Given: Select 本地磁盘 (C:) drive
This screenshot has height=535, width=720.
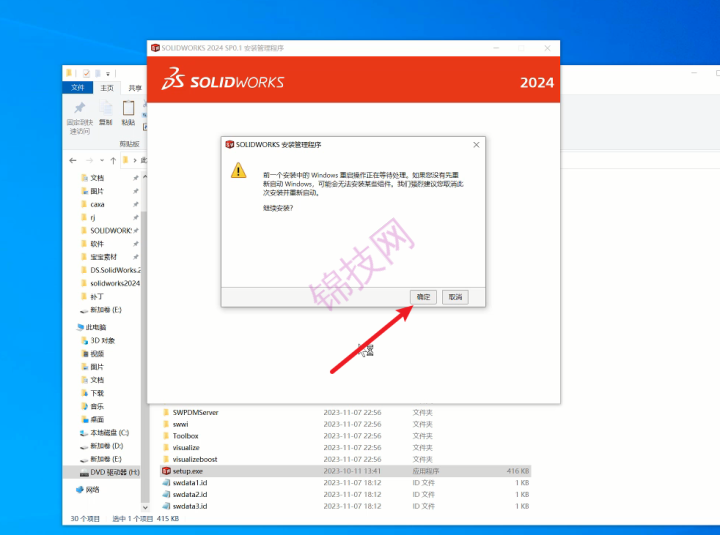Looking at the screenshot, I should click(109, 433).
